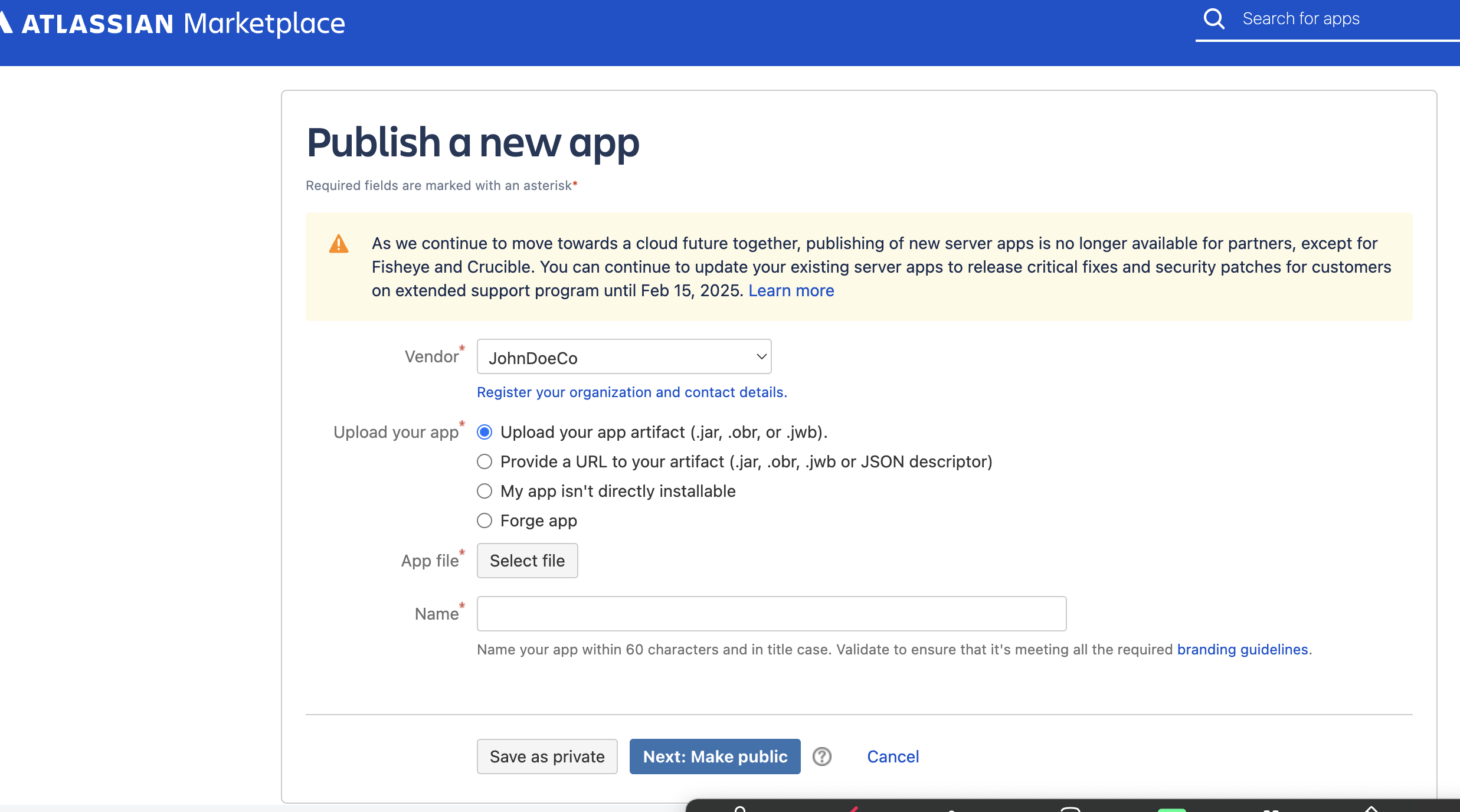Click the search magnifier icon
This screenshot has height=812, width=1460.
[x=1214, y=19]
